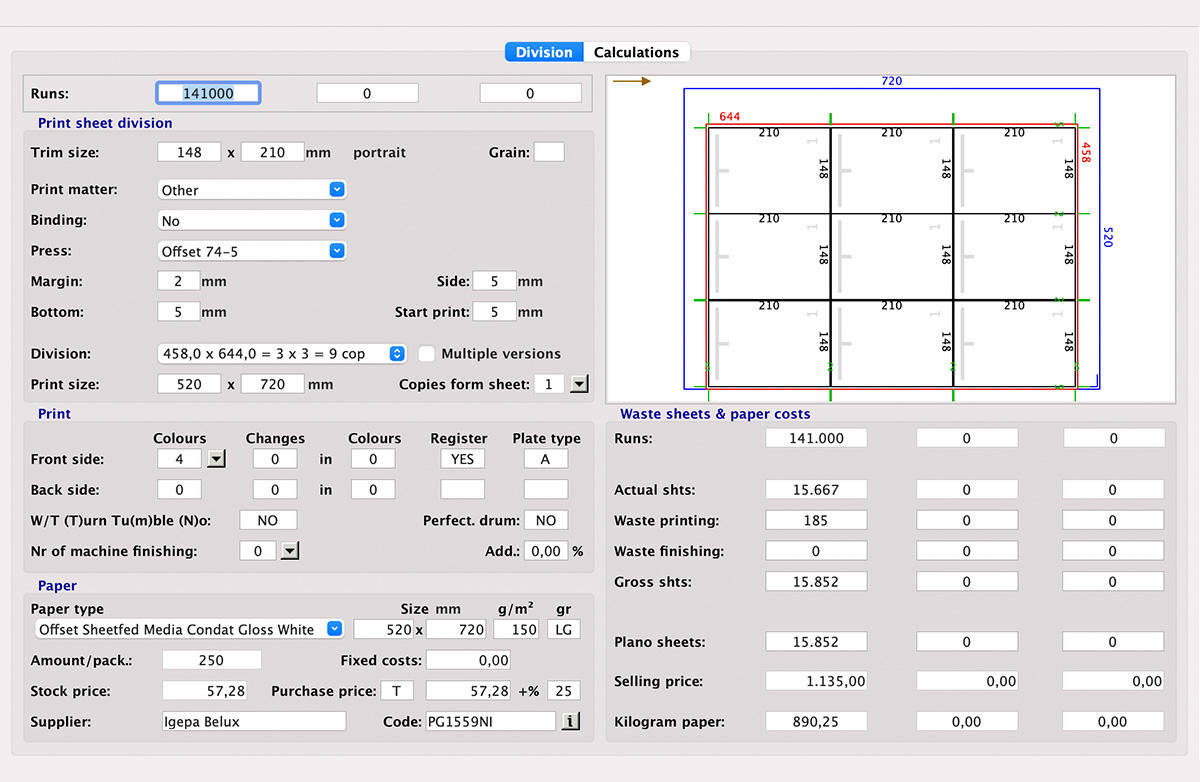Open the Paper type dropdown
This screenshot has height=782, width=1200.
click(x=189, y=629)
